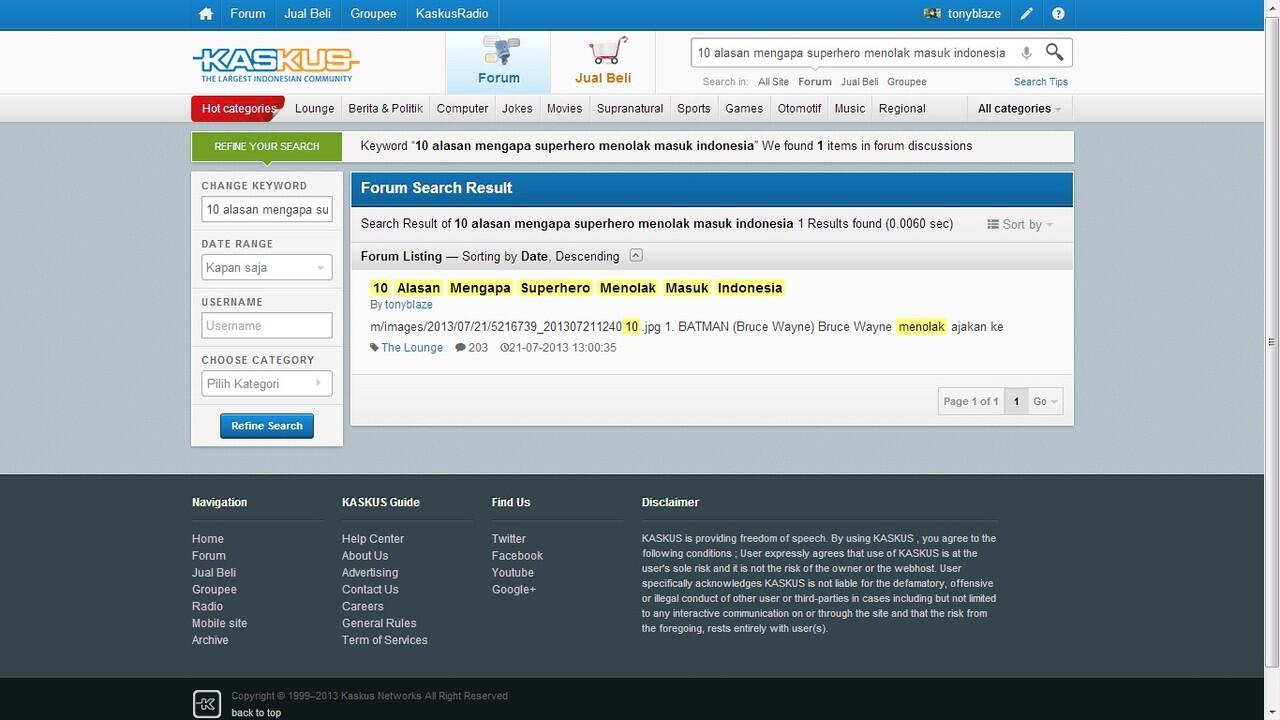This screenshot has width=1280, height=720.
Task: Open Term of Services footer link
Action: pos(385,640)
